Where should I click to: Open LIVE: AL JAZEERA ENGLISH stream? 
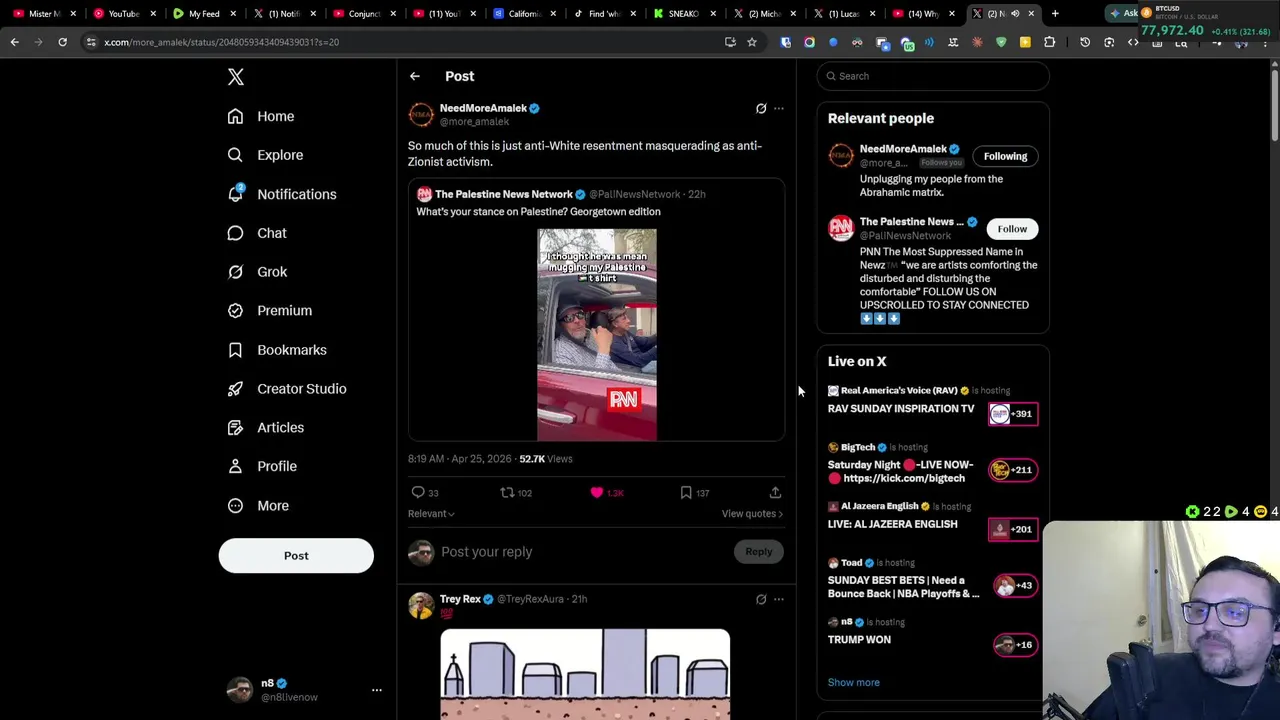892,524
